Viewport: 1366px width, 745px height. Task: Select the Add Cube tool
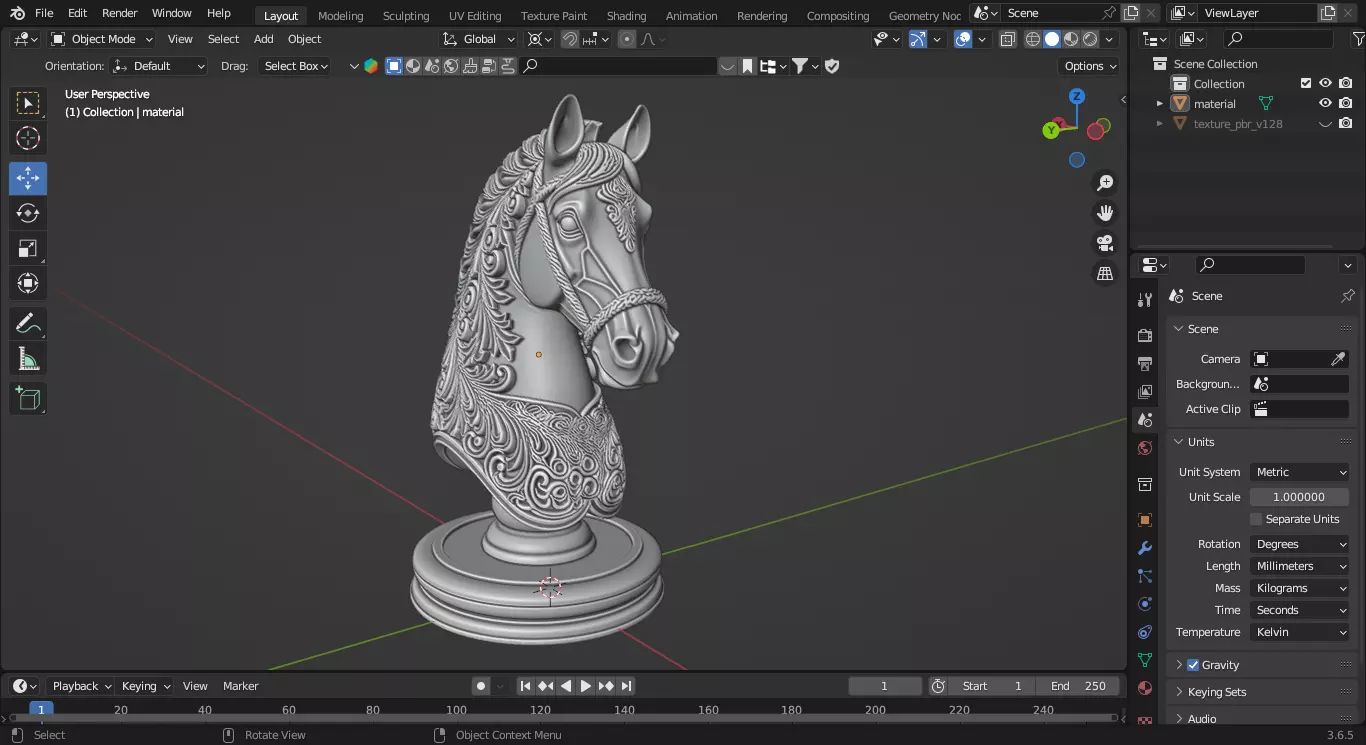pyautogui.click(x=28, y=399)
